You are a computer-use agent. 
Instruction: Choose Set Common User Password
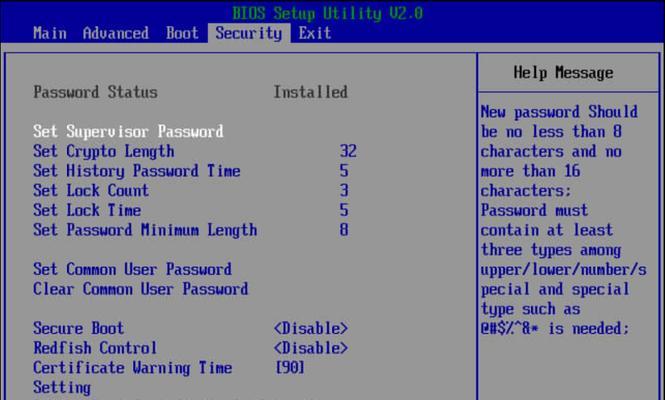pyautogui.click(x=132, y=269)
